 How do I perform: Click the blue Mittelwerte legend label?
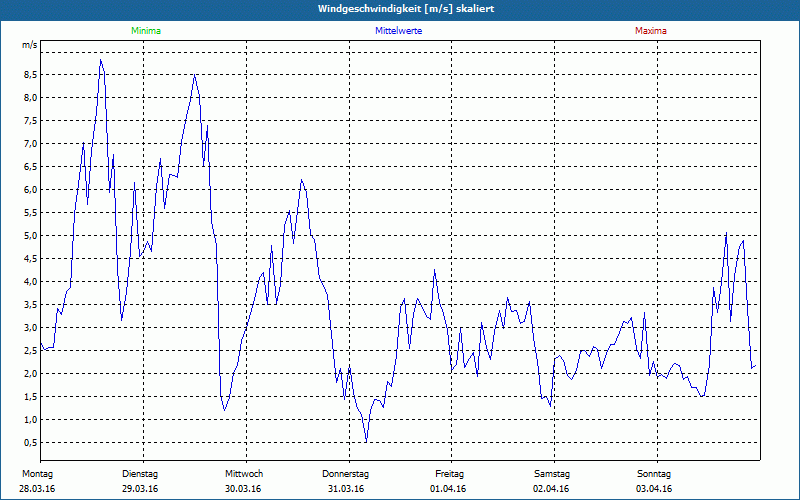[398, 31]
